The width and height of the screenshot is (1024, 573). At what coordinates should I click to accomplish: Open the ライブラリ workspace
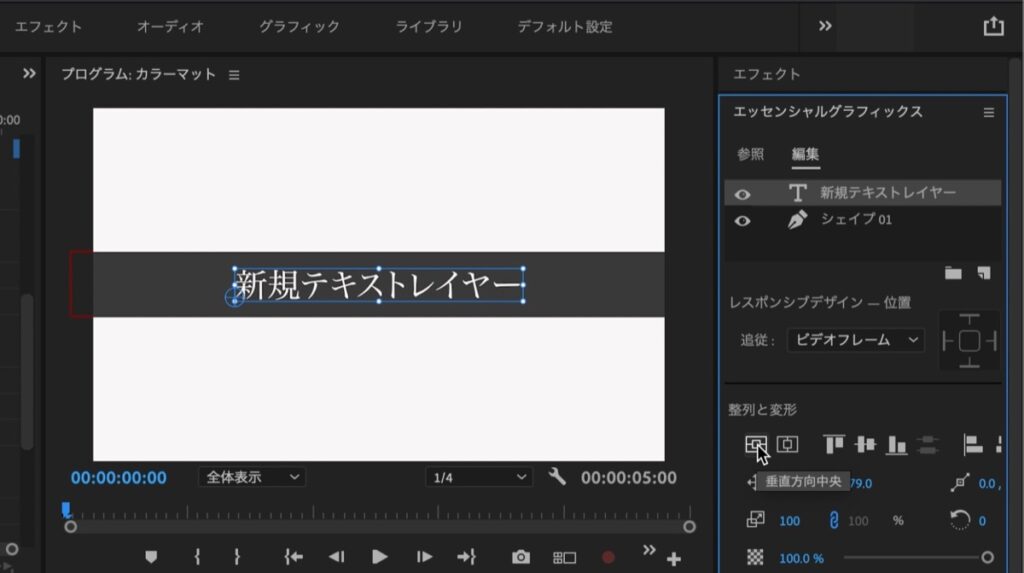click(429, 27)
